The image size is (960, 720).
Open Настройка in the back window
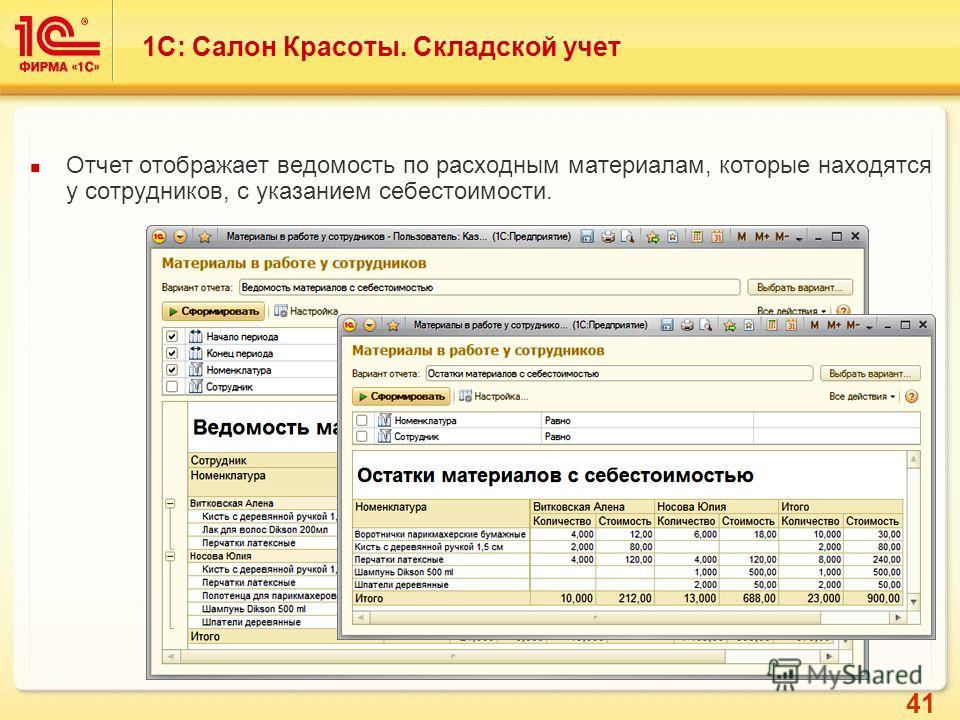point(306,311)
